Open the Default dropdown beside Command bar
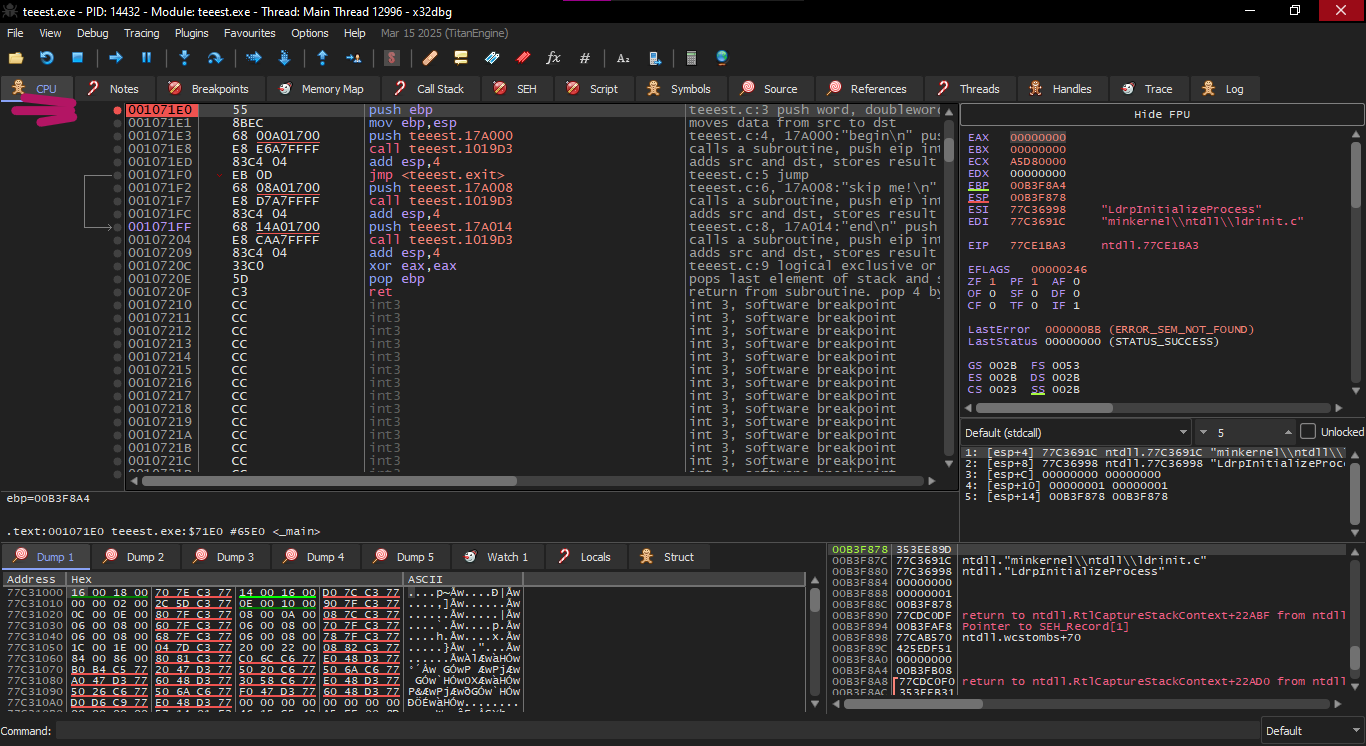 1310,731
